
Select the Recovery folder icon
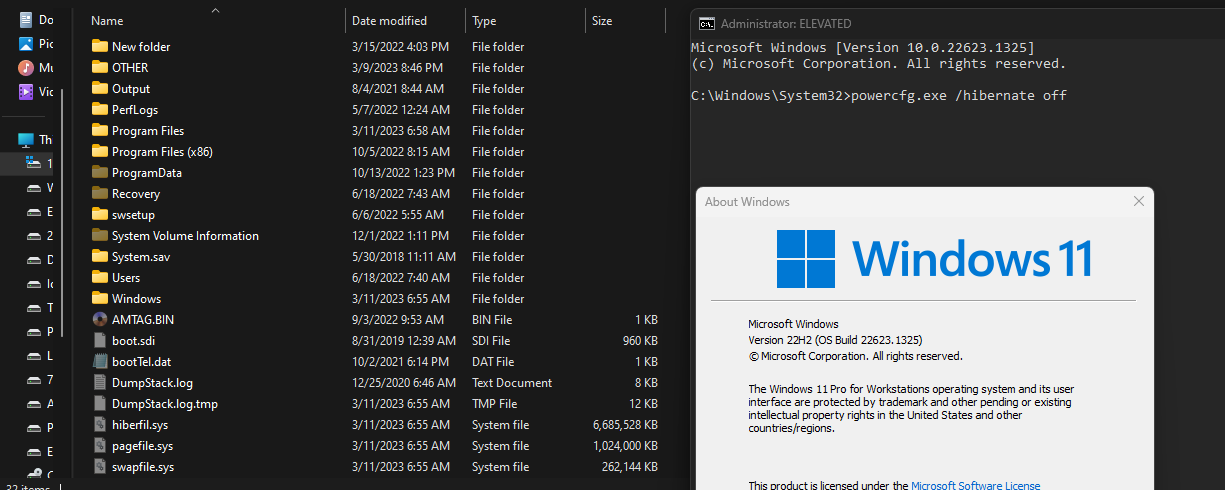(99, 193)
